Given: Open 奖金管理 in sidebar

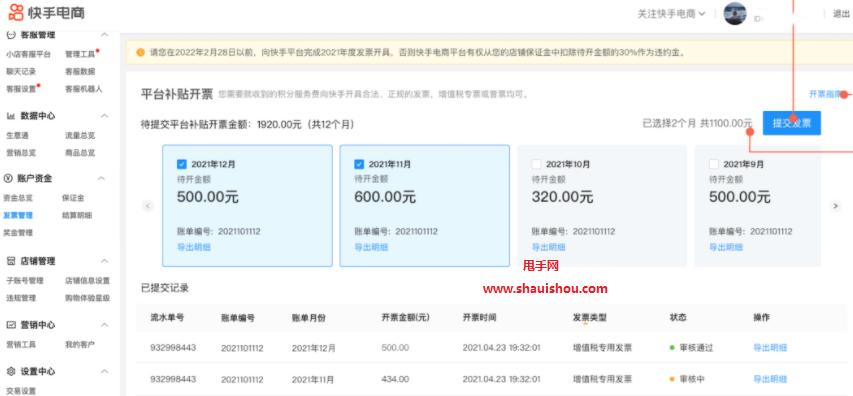Looking at the screenshot, I should [x=18, y=233].
